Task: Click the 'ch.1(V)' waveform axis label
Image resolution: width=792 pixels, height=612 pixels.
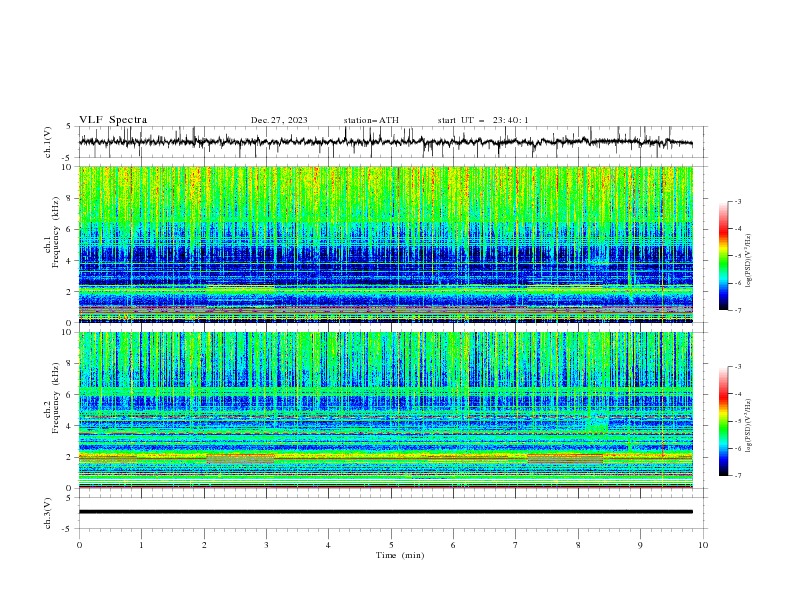Action: point(48,142)
